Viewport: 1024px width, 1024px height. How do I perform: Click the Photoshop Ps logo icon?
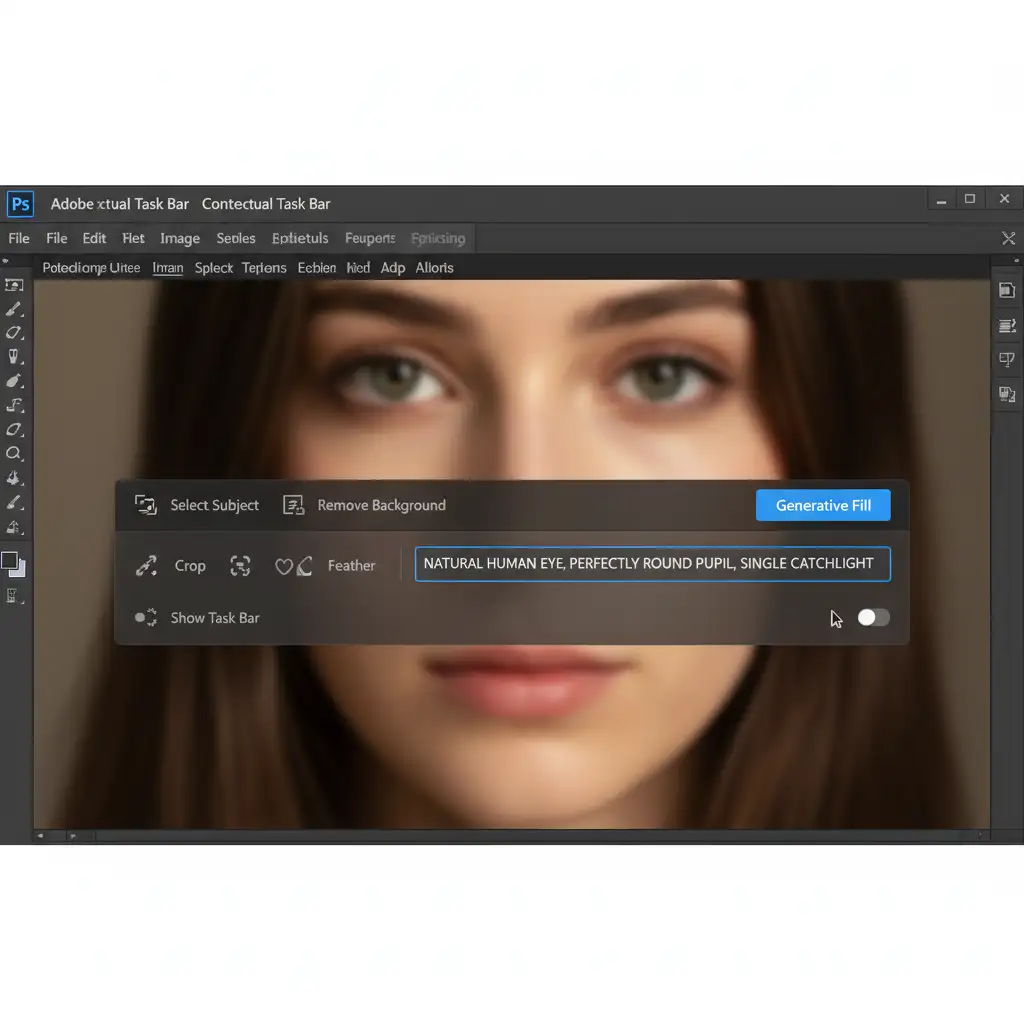click(x=20, y=204)
